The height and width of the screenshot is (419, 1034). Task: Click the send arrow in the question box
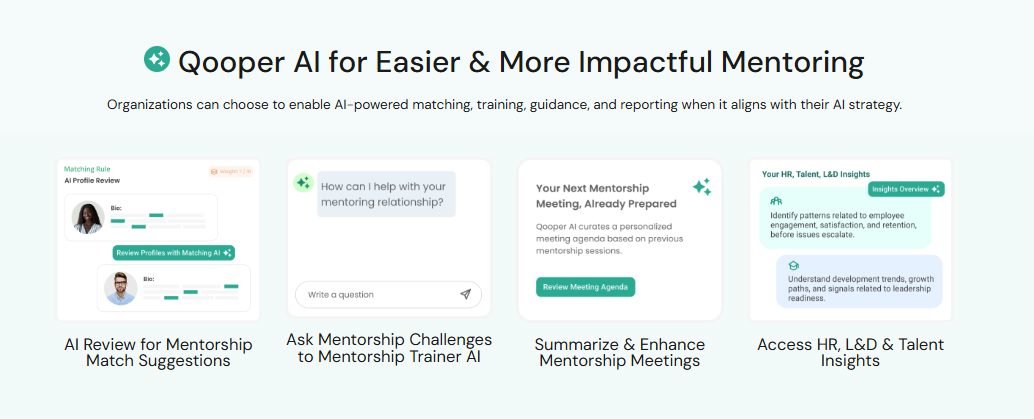(465, 294)
